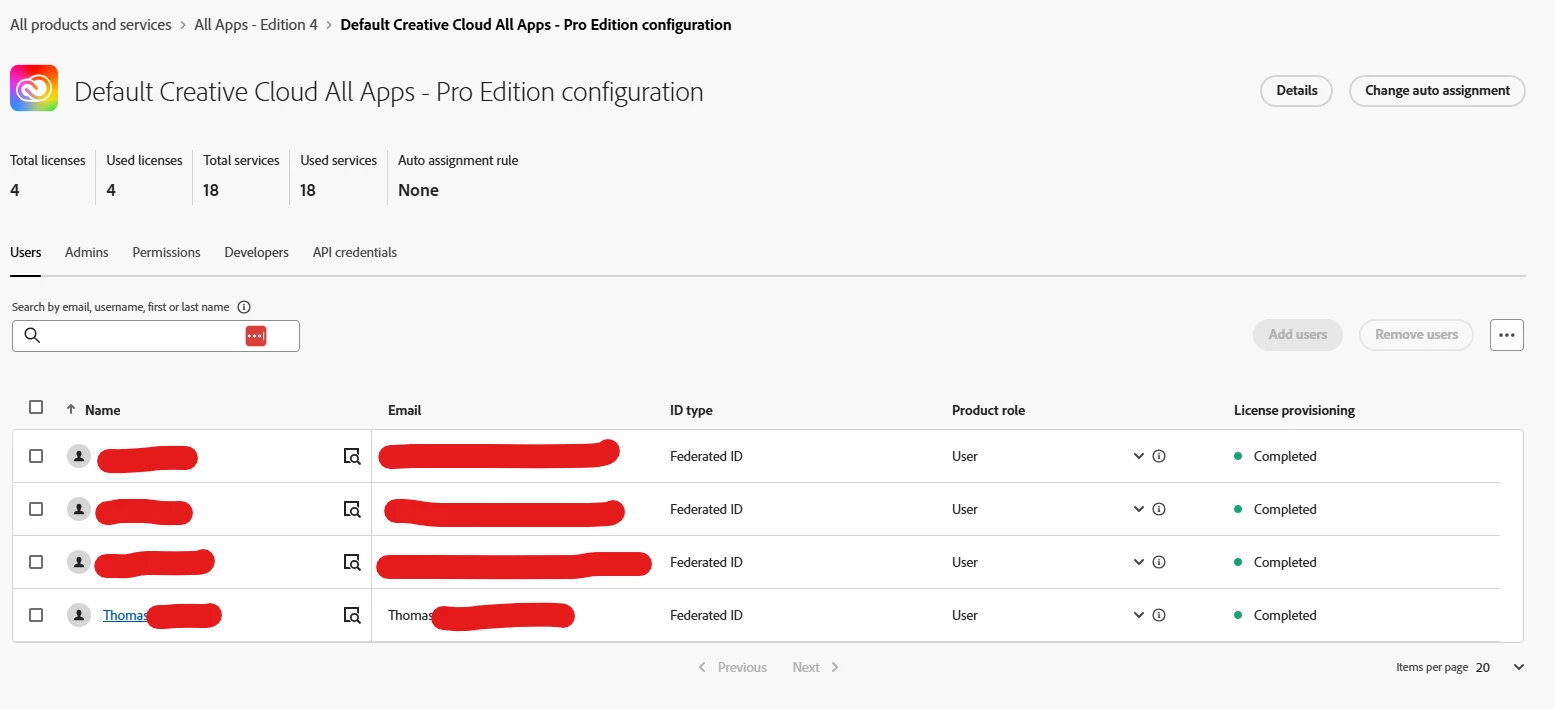Open user details icon in Thomas row
The width and height of the screenshot is (1555, 709).
(352, 616)
